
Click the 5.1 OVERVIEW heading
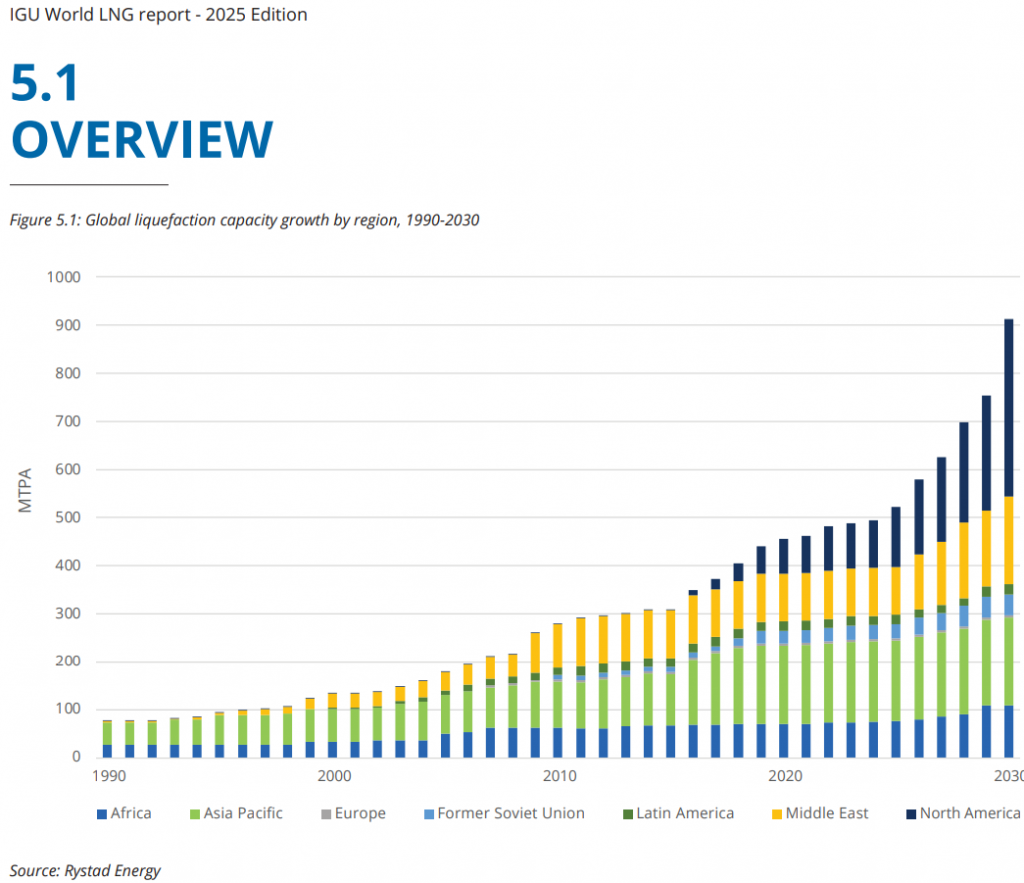(141, 112)
